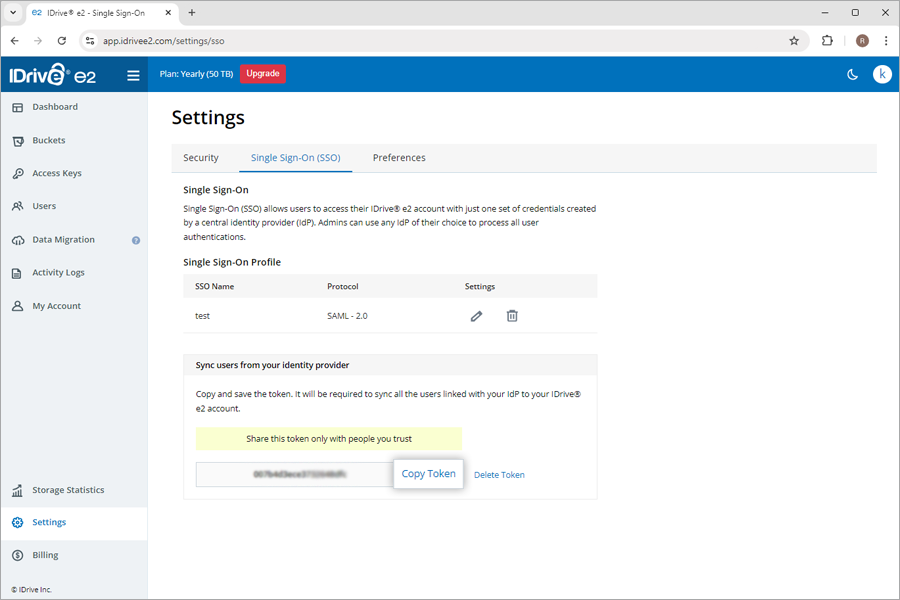Click the blurred token field

295,474
